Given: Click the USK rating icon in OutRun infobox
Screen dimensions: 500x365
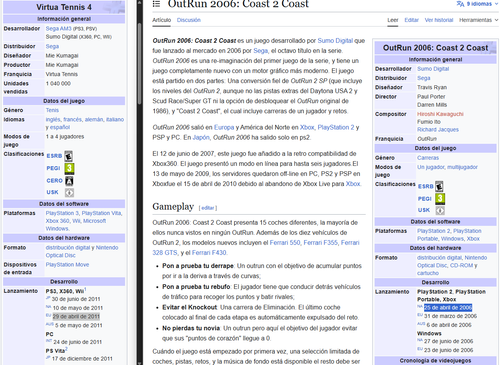Looking at the screenshot, I should click(440, 210).
